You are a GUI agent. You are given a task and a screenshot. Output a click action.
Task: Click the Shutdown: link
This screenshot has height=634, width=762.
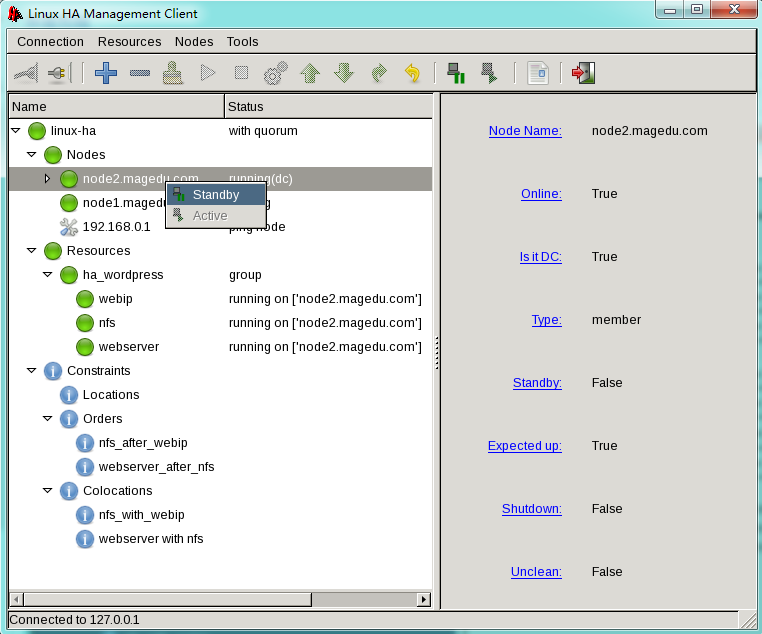pyautogui.click(x=532, y=509)
